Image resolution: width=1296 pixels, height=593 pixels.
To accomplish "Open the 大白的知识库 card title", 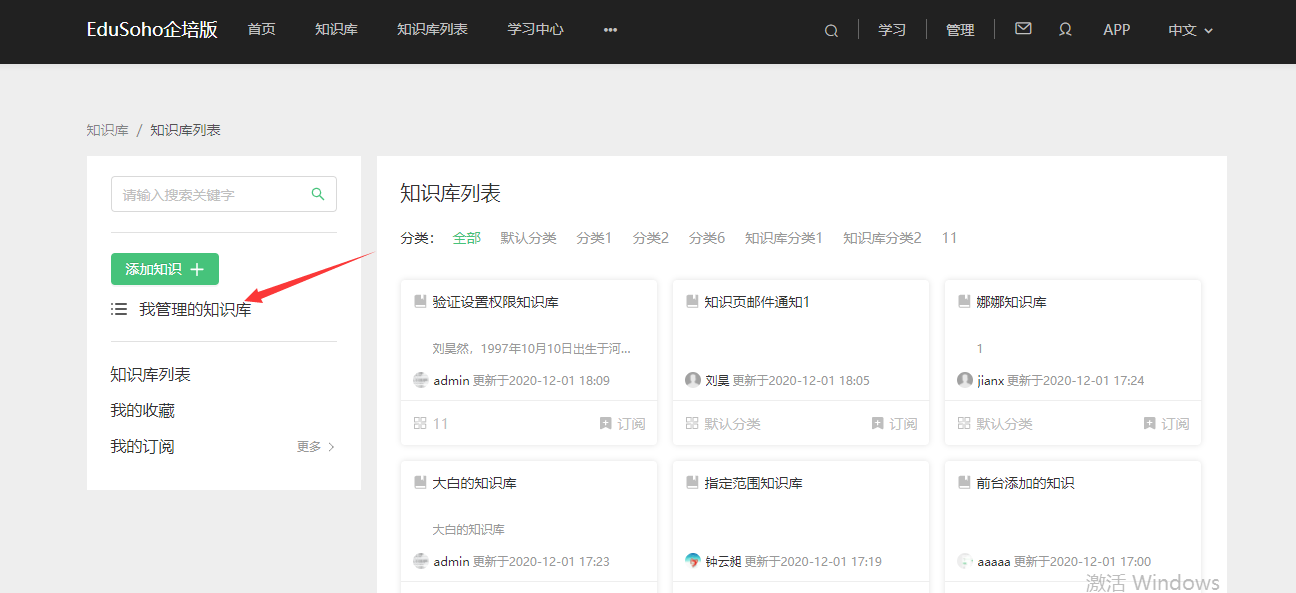I will pyautogui.click(x=474, y=483).
